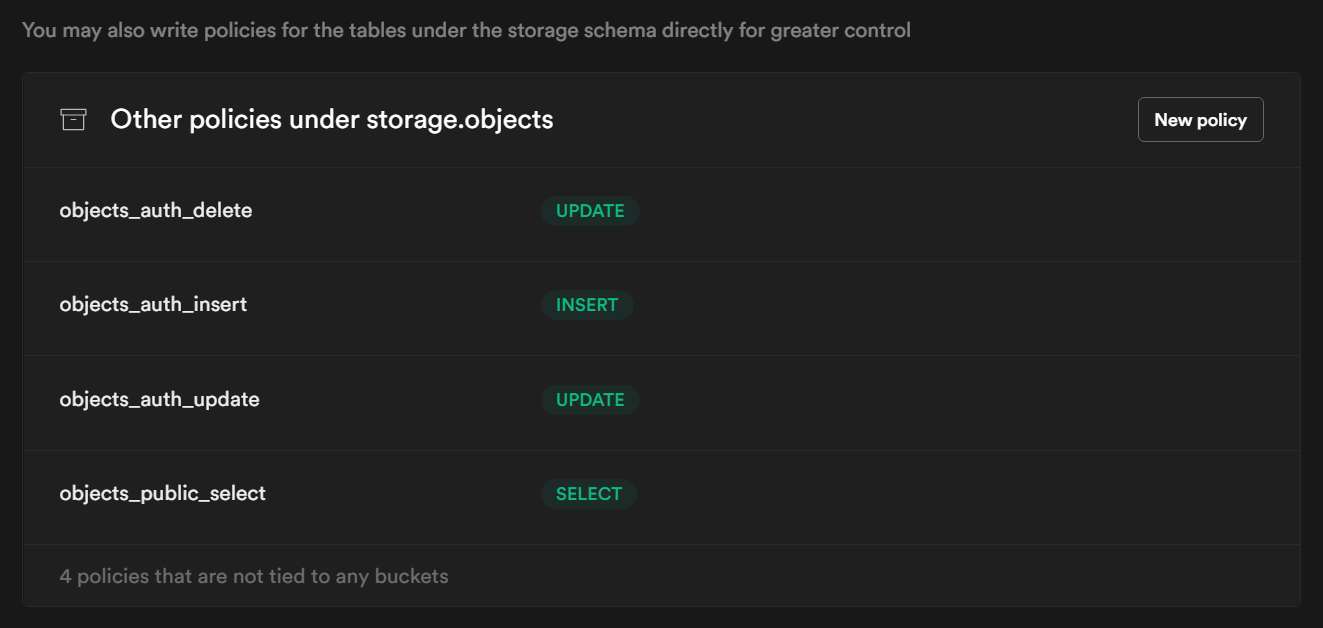Select the objects_public_select policy name label
Image resolution: width=1323 pixels, height=628 pixels.
(x=161, y=493)
